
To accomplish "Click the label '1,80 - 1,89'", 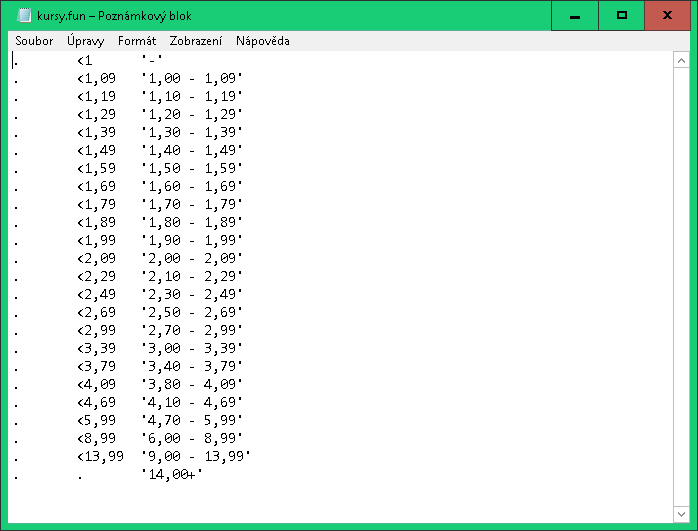I will (192, 223).
